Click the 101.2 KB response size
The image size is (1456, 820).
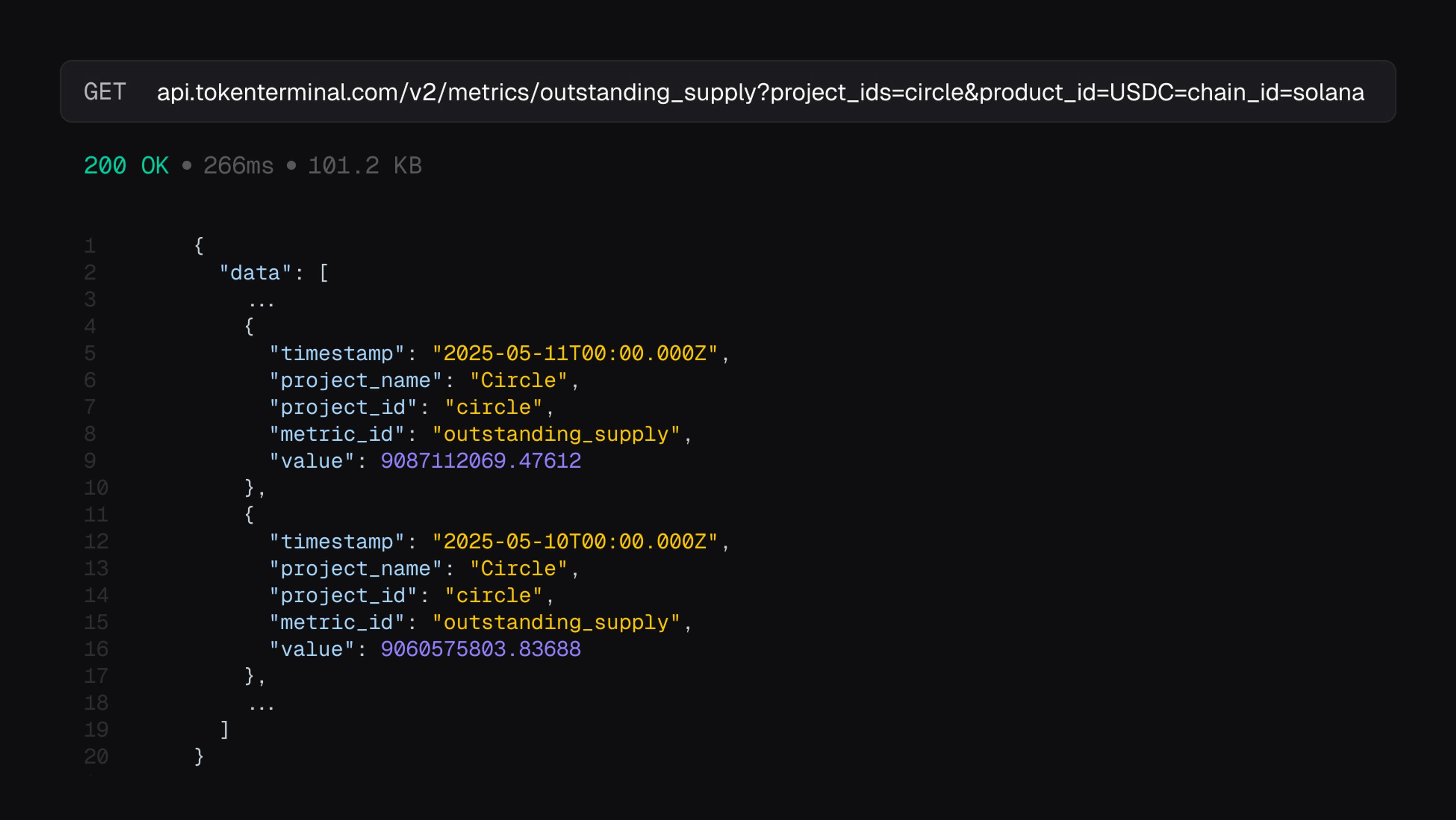[364, 166]
